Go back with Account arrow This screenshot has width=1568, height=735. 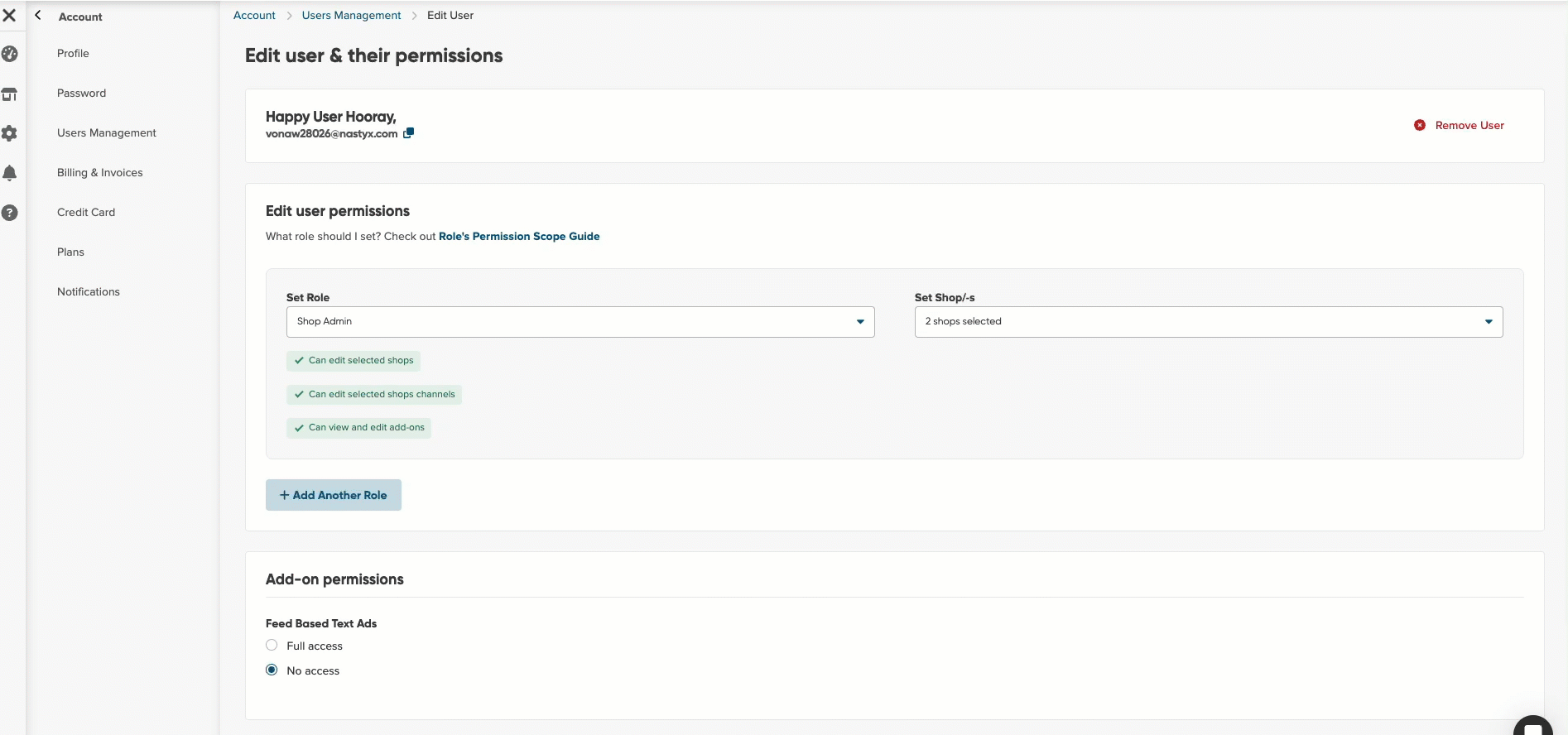tap(38, 16)
